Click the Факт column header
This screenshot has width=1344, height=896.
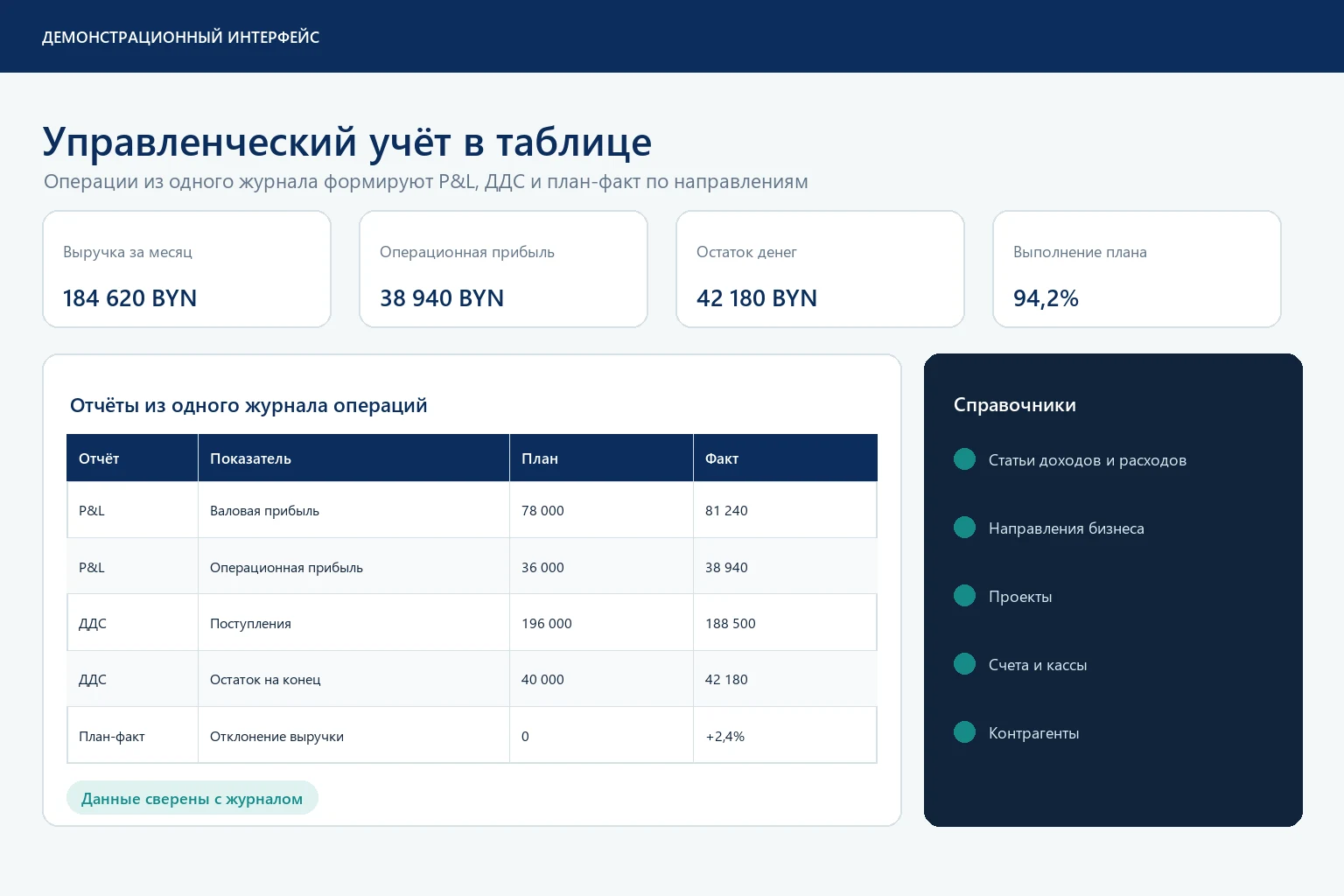point(785,458)
